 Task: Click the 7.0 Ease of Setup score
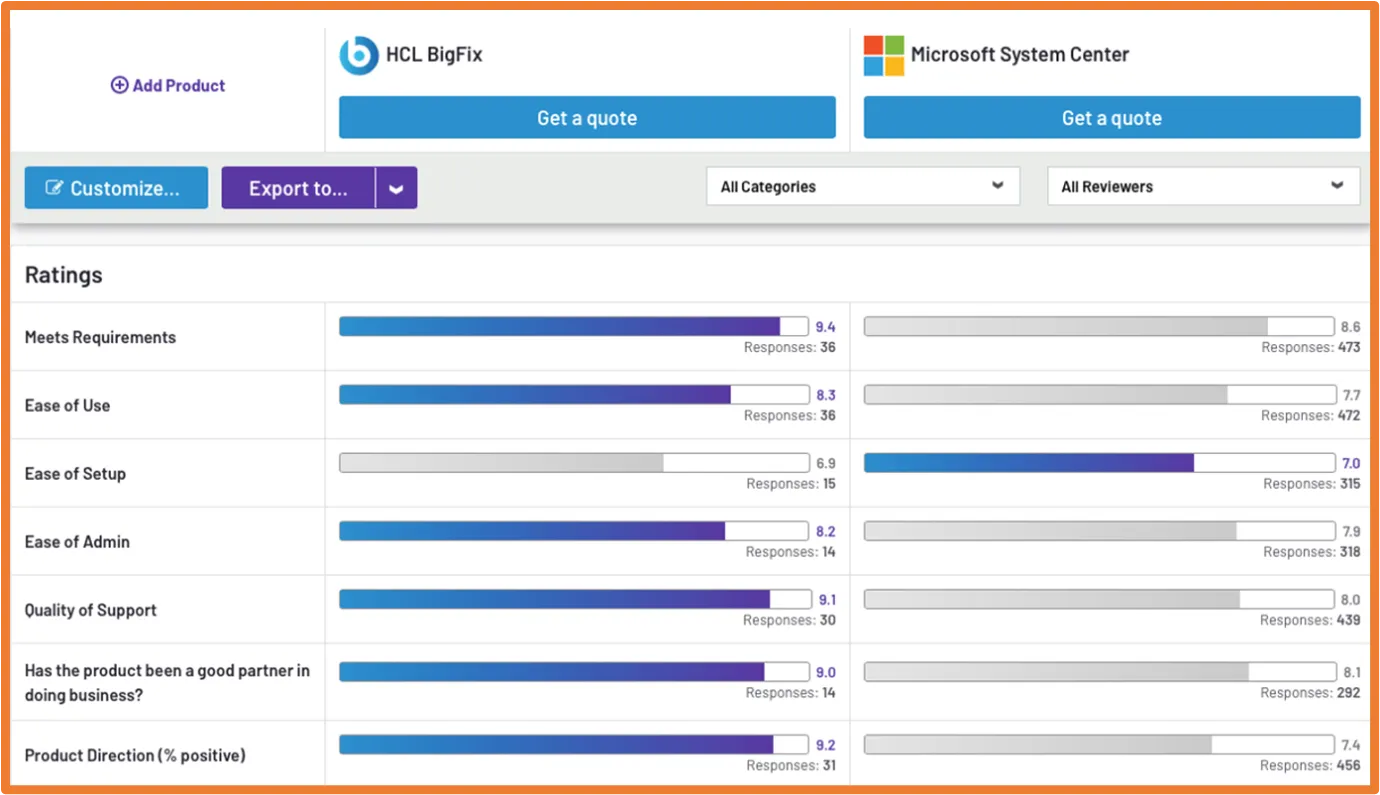coord(1352,462)
